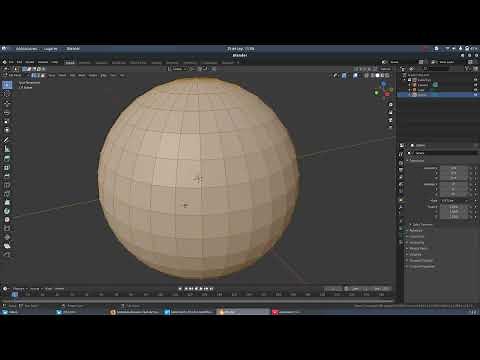Expand the Delta Transform panel
The image size is (480, 360).
click(x=421, y=225)
